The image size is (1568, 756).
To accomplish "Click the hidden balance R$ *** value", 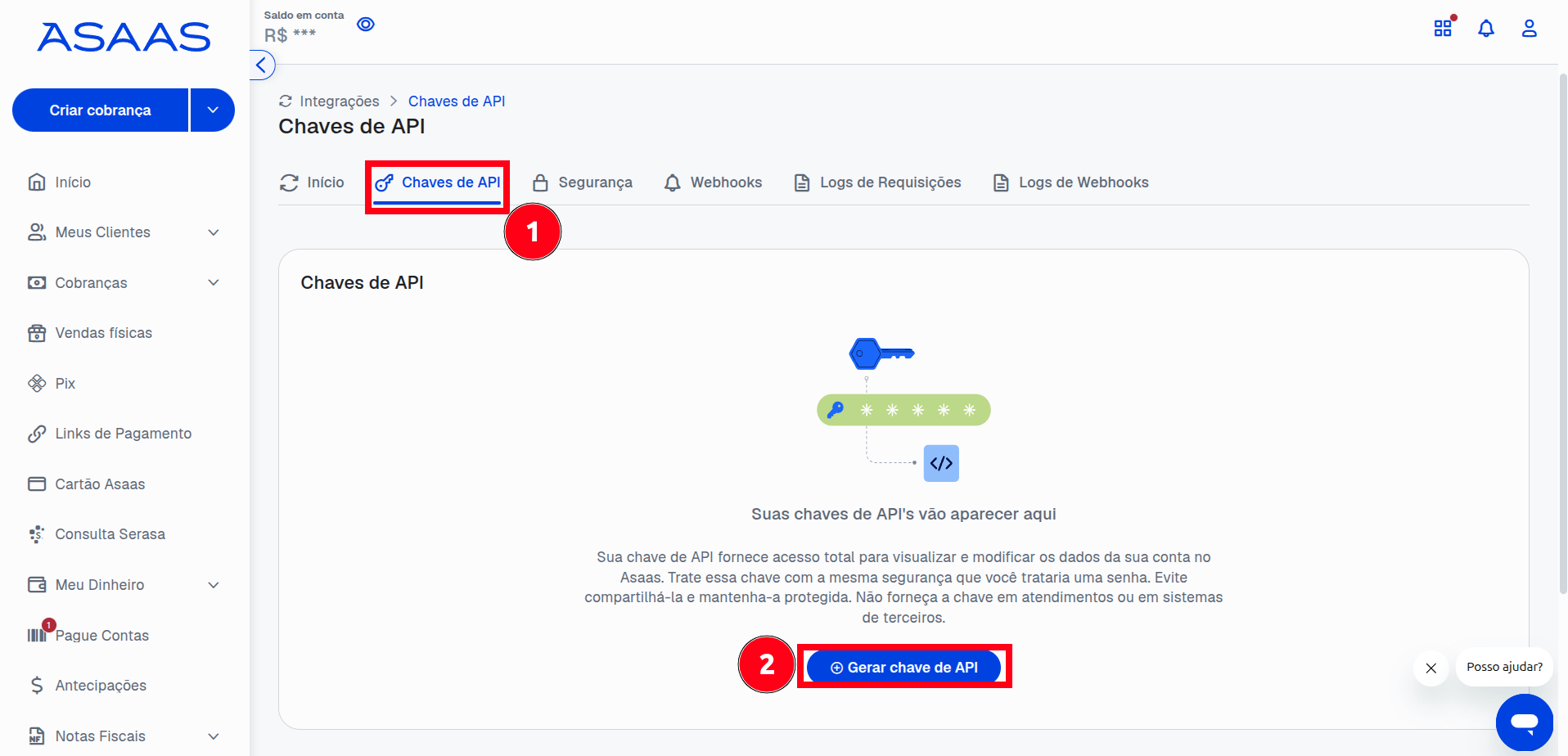I will coord(291,35).
